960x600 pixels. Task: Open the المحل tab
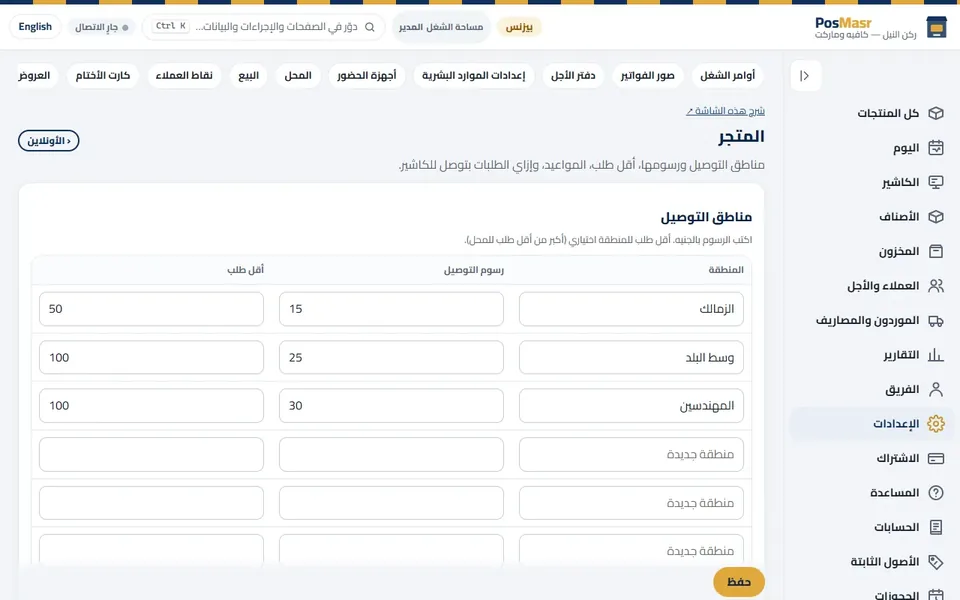pos(298,76)
